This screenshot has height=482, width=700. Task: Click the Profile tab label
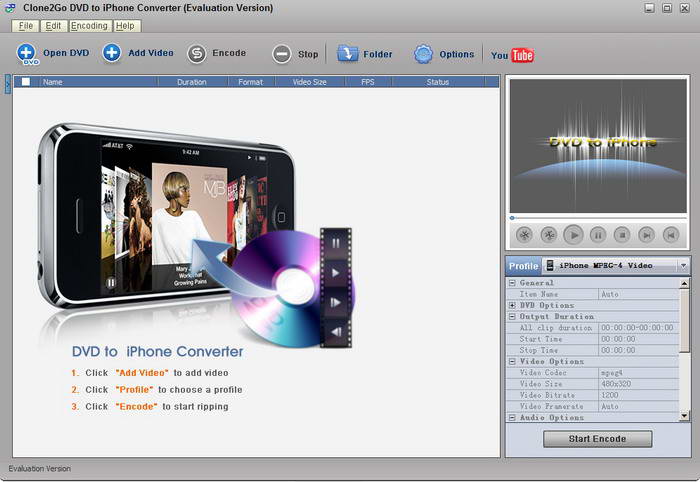coord(523,266)
